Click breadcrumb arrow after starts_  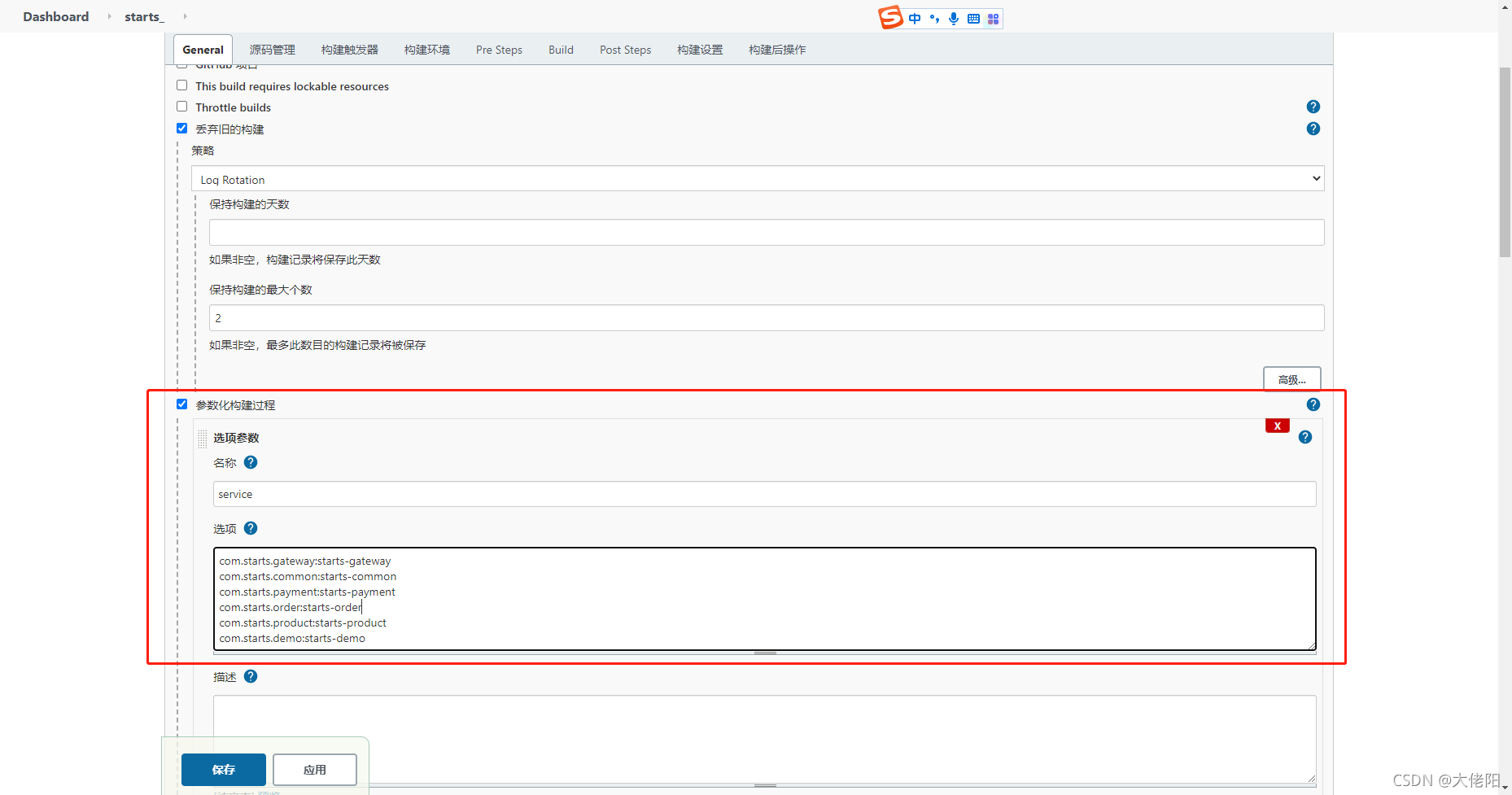[185, 16]
